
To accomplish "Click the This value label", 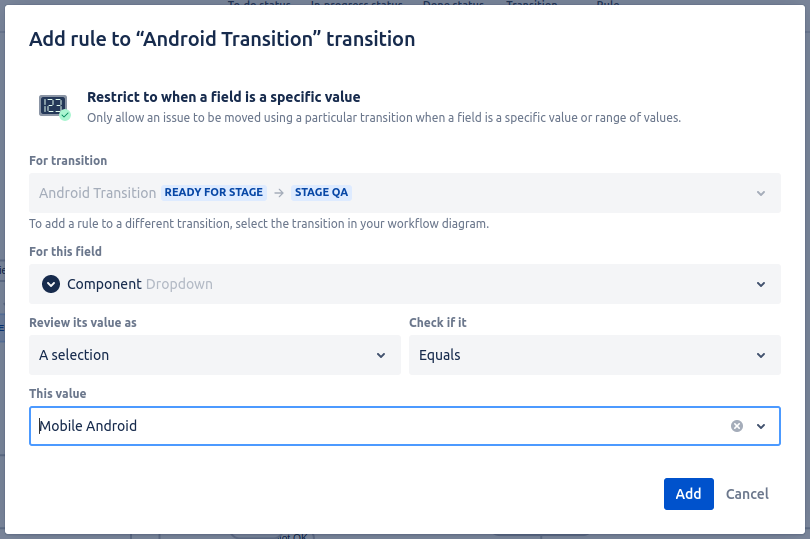I will pyautogui.click(x=58, y=394).
